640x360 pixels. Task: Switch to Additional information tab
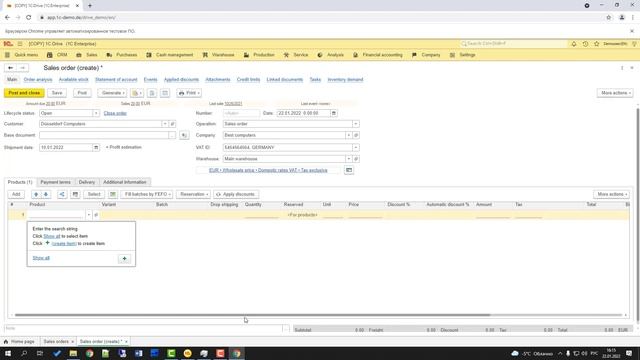[124, 182]
